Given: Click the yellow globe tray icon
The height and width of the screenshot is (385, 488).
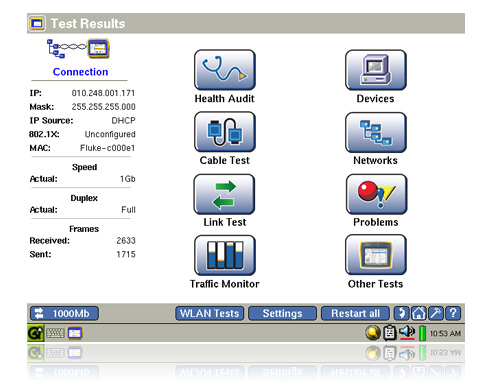Looking at the screenshot, I should (373, 333).
